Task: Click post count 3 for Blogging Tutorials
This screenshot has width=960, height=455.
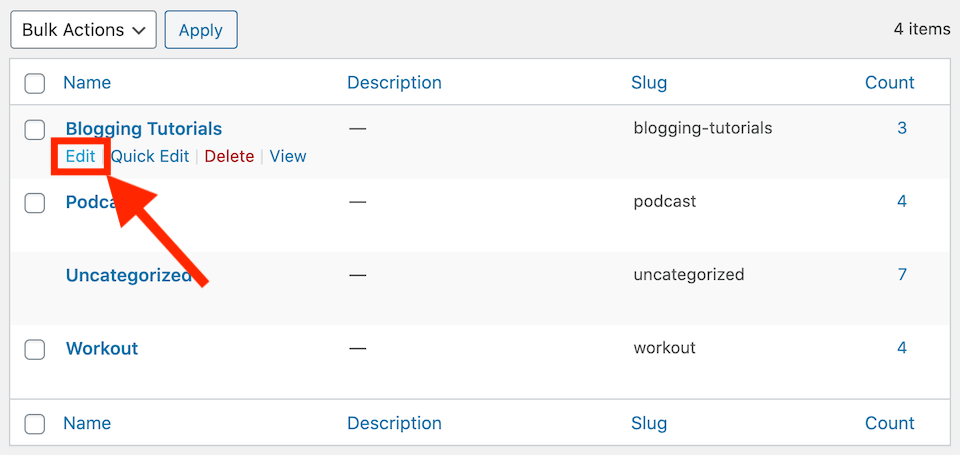Action: tap(902, 128)
